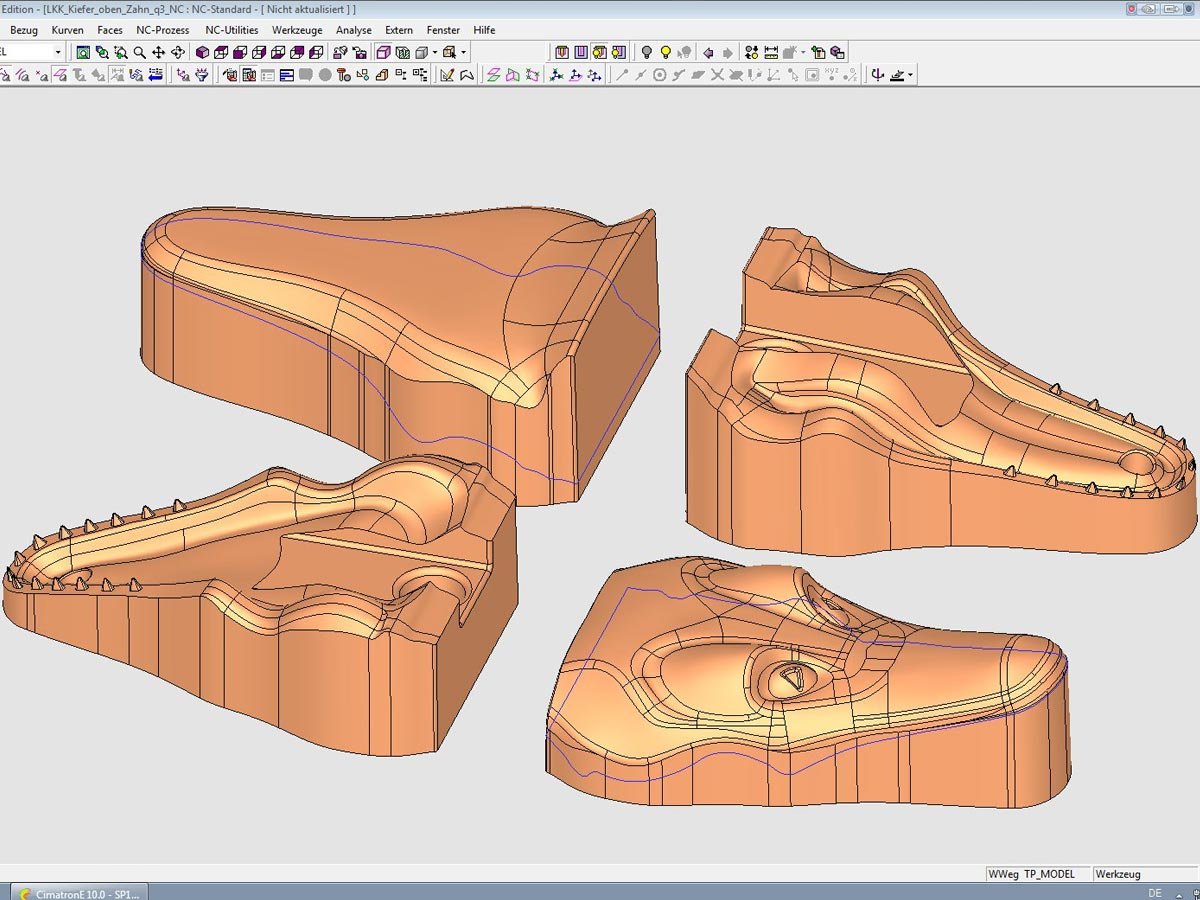This screenshot has height=900, width=1200.
Task: Choose the solid purple shaded cube view
Action: (x=201, y=52)
